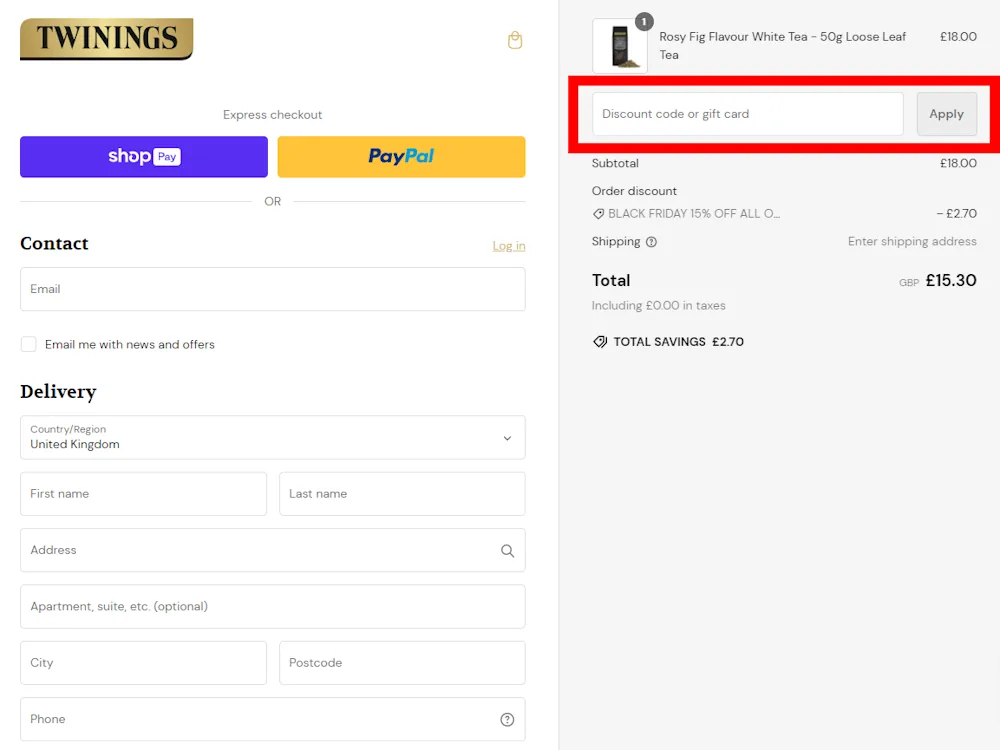Focus the Apartment, suite field
The image size is (1000, 750).
(272, 607)
